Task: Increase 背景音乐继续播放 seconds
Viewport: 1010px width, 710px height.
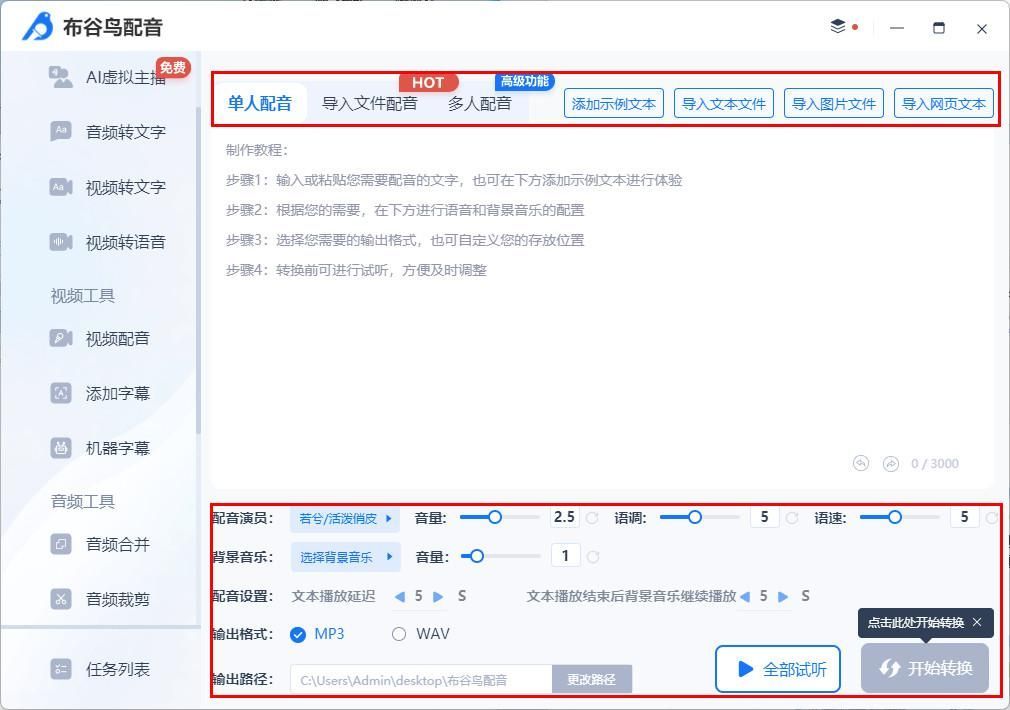Action: click(x=783, y=597)
